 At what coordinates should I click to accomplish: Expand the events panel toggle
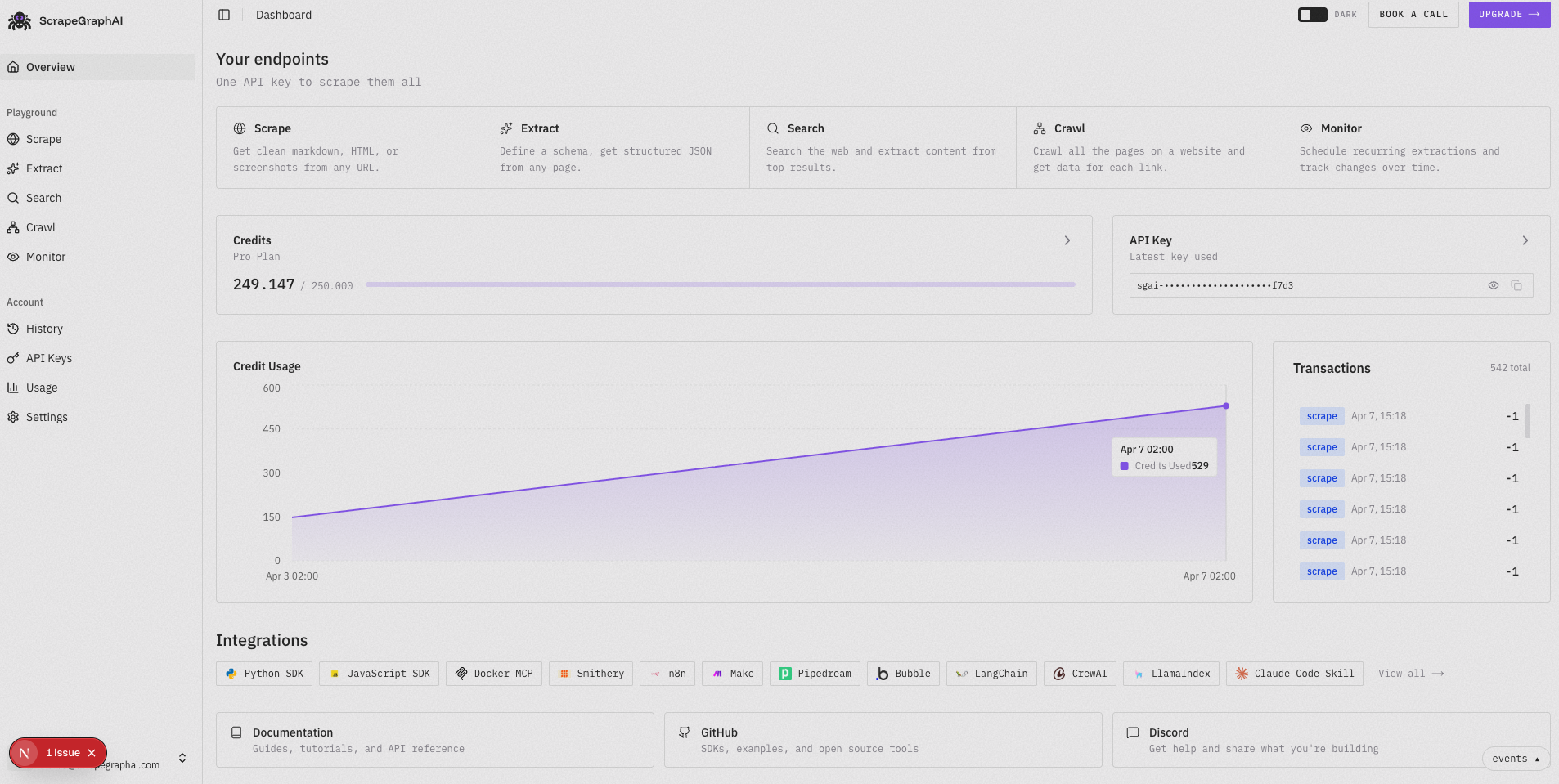1516,759
